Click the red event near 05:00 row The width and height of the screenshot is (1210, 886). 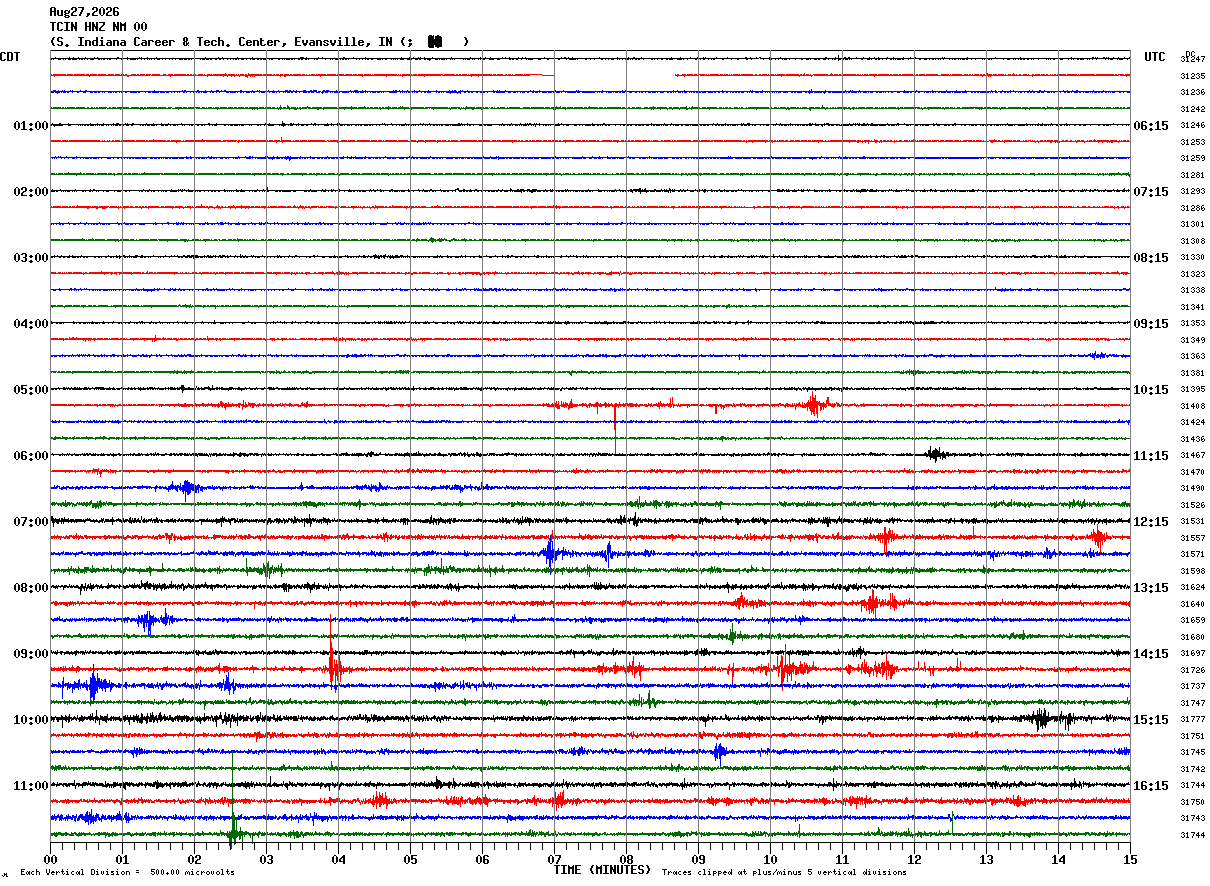815,404
